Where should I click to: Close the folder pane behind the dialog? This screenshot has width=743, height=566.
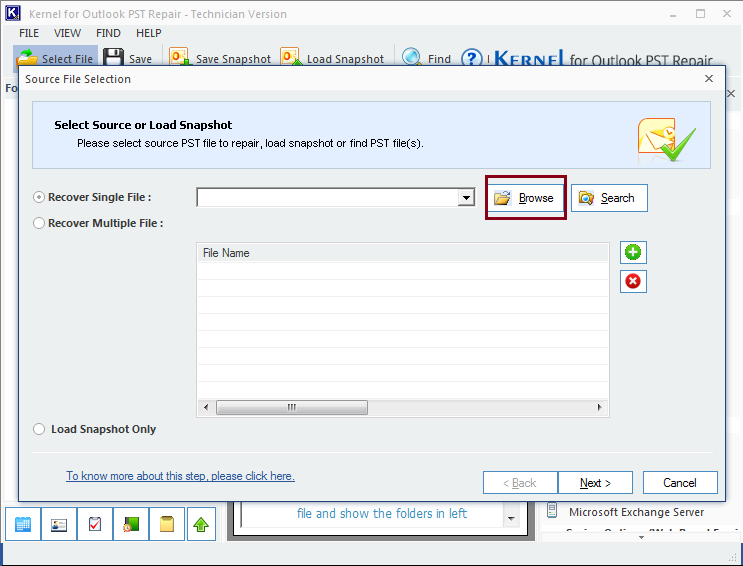tap(731, 93)
